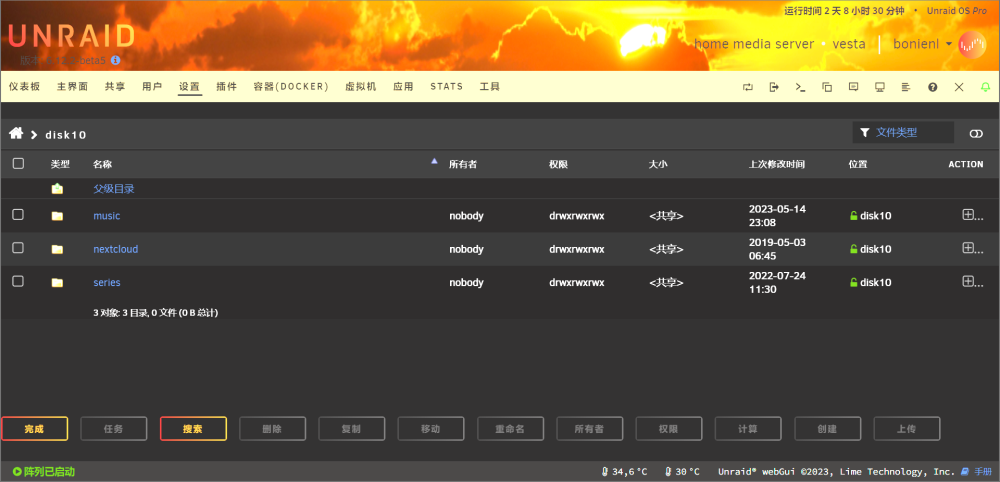The width and height of the screenshot is (1000, 482).
Task: Click the green lock icon in music row
Action: (853, 216)
